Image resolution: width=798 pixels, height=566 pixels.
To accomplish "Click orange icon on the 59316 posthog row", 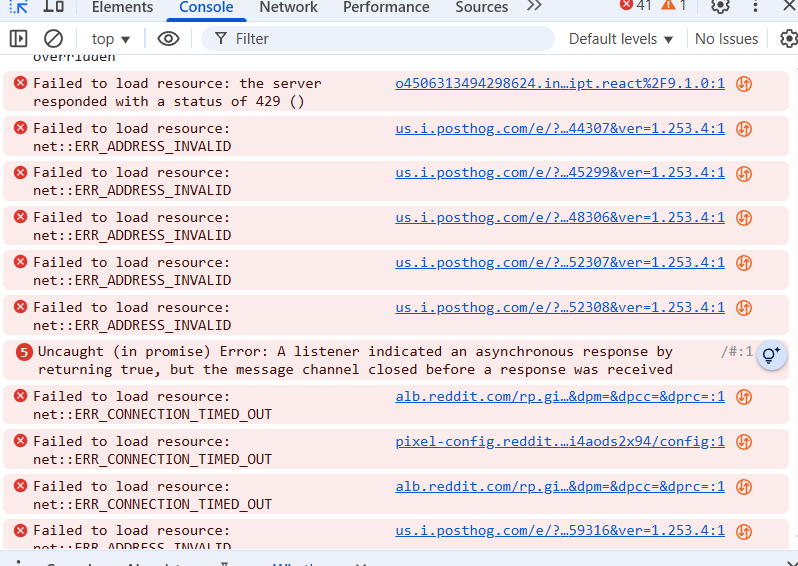I will pyautogui.click(x=744, y=531).
